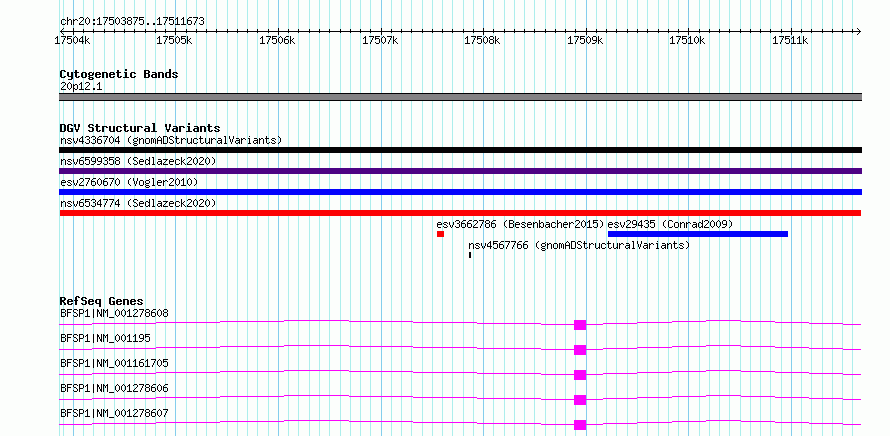Click the magenta exon of NM_001278607

click(580, 425)
